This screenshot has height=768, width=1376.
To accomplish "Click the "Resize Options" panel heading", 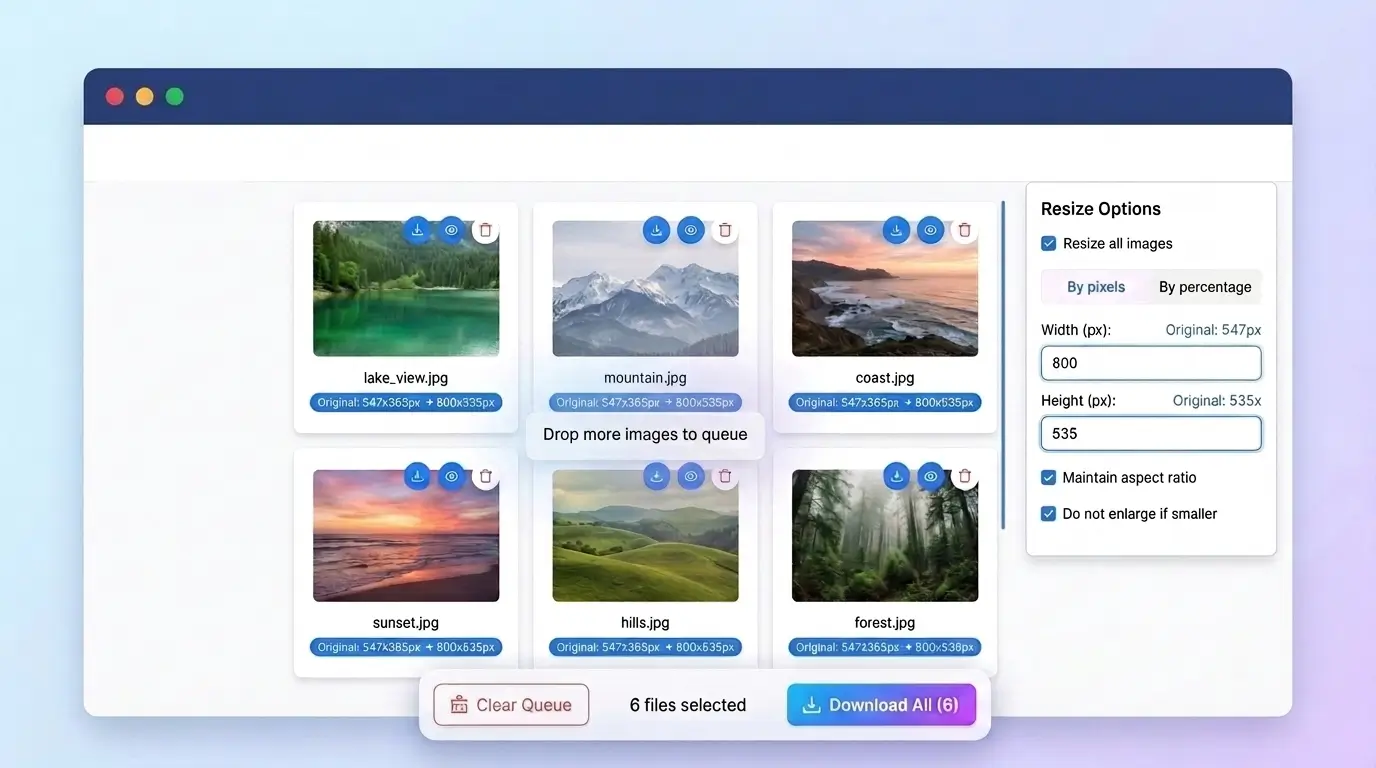I will (x=1101, y=209).
